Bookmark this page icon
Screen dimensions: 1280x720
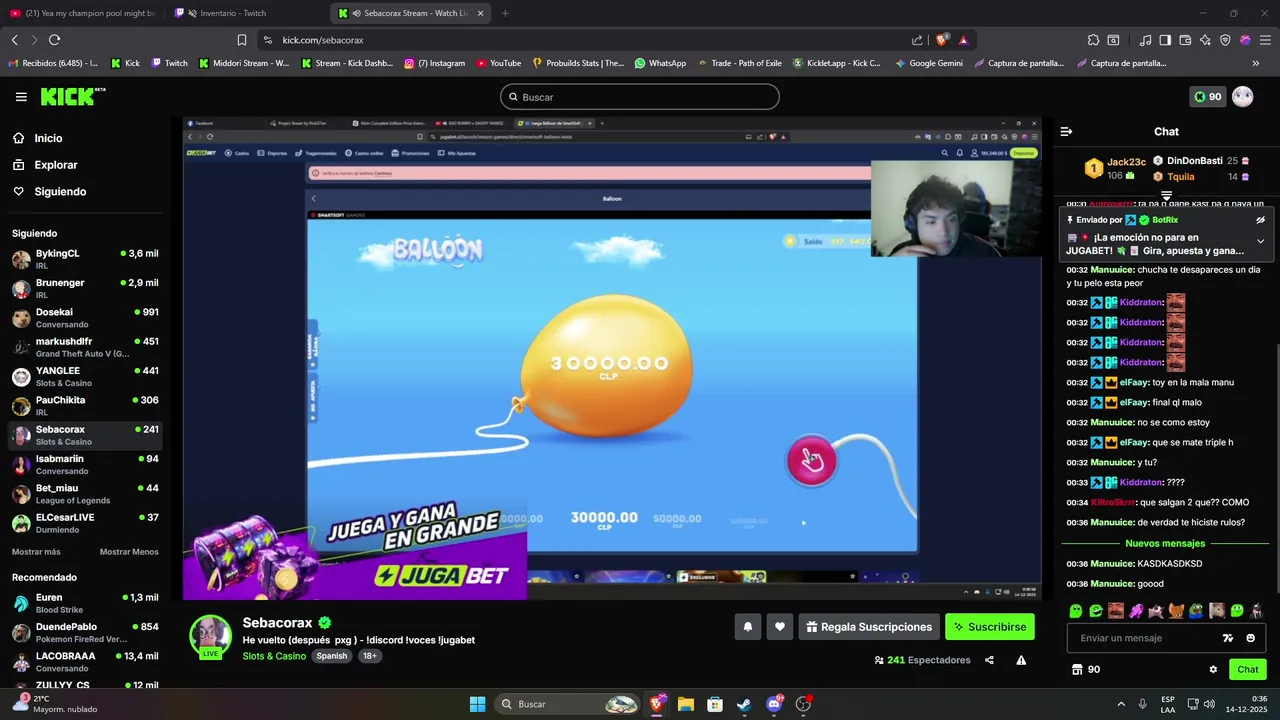[x=242, y=40]
